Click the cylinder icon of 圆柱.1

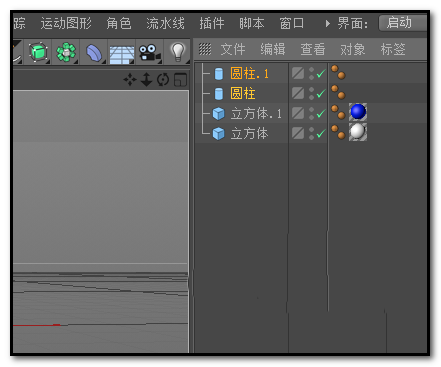click(x=219, y=74)
